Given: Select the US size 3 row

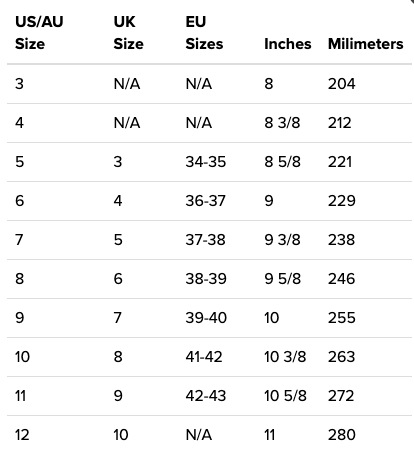Looking at the screenshot, I should pyautogui.click(x=209, y=84).
